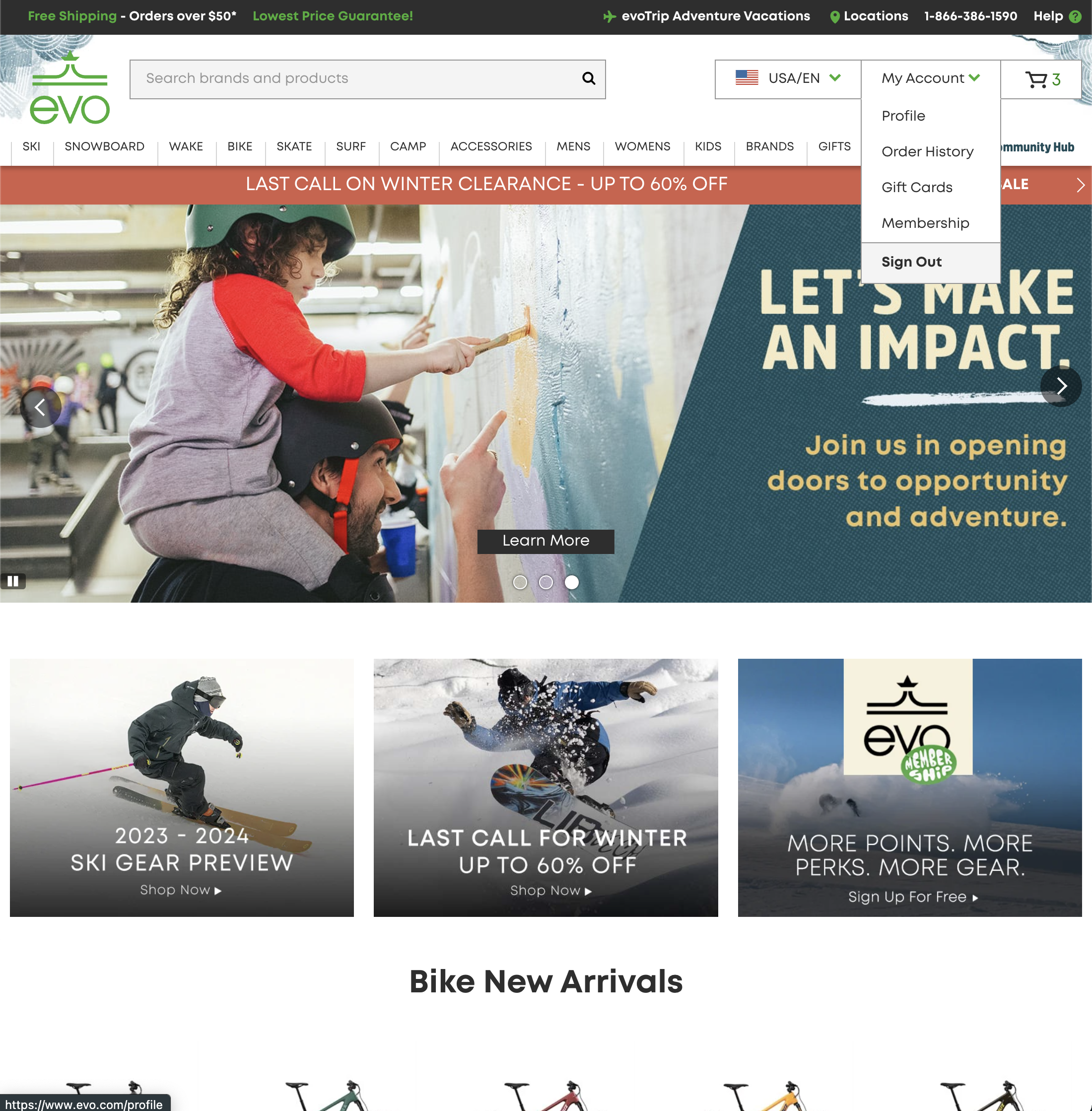Click the Locations pin icon
This screenshot has width=1092, height=1111.
pyautogui.click(x=834, y=17)
